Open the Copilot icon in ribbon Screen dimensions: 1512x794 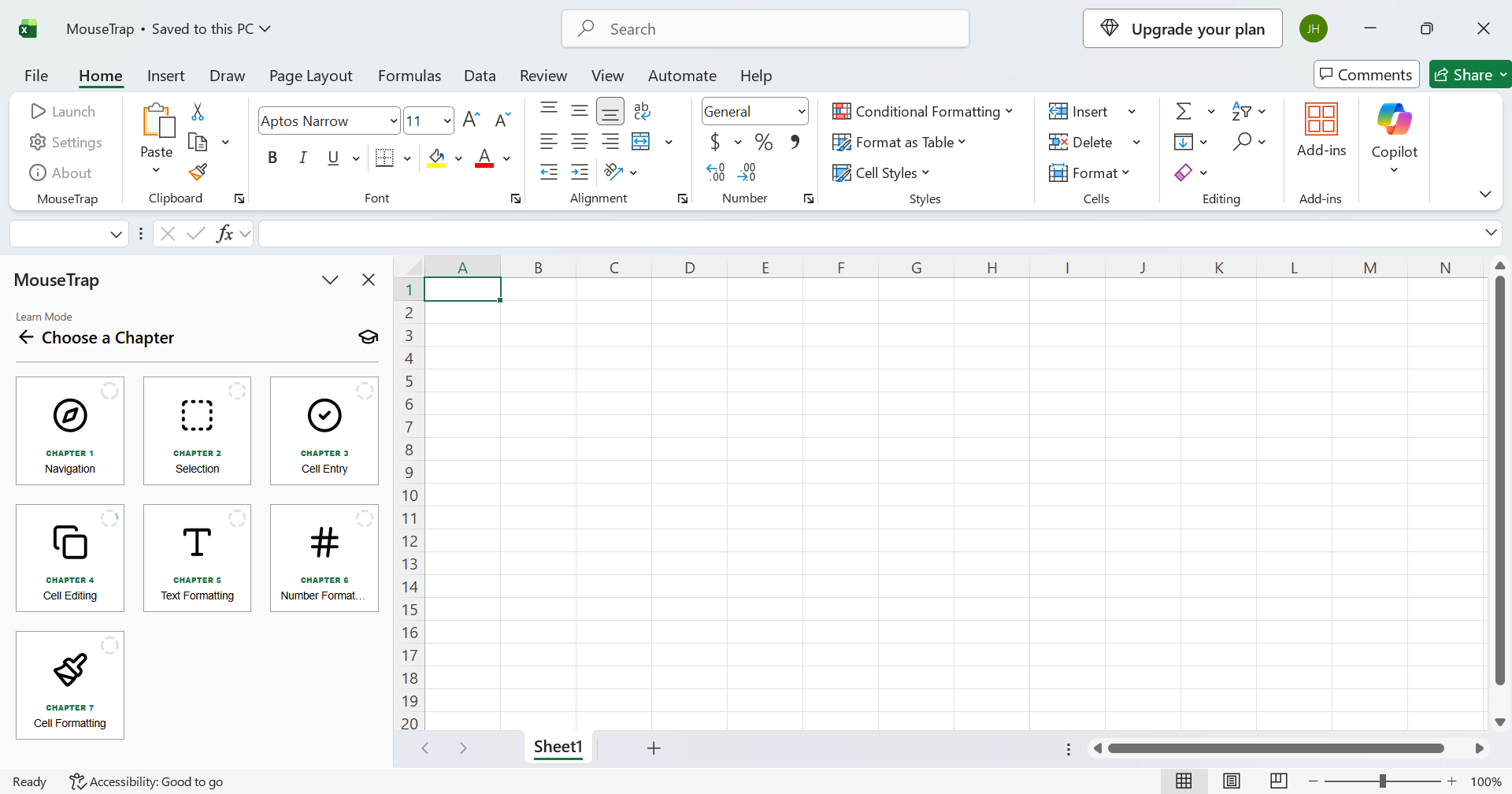coord(1394,120)
